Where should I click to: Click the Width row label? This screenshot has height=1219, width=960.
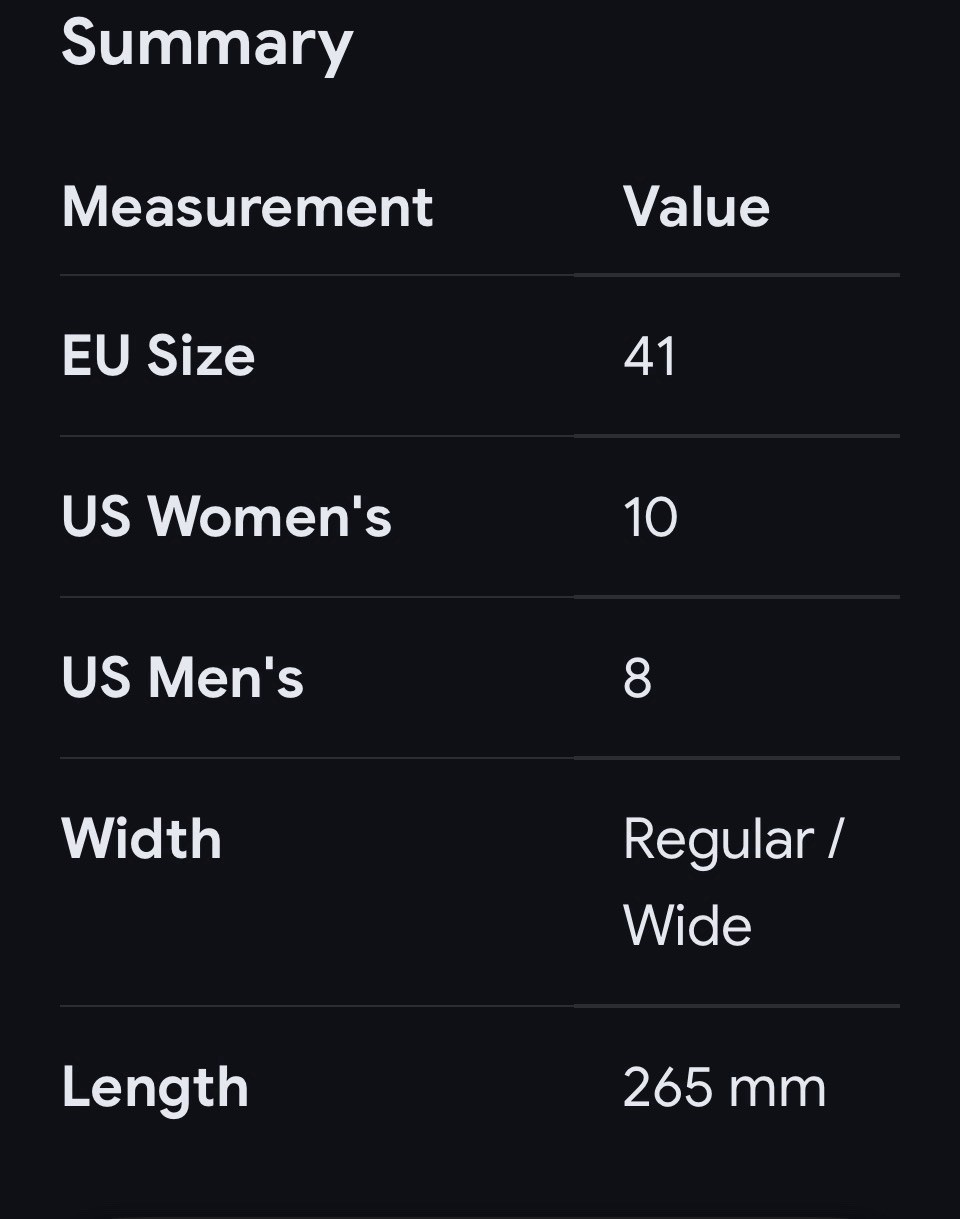click(141, 838)
